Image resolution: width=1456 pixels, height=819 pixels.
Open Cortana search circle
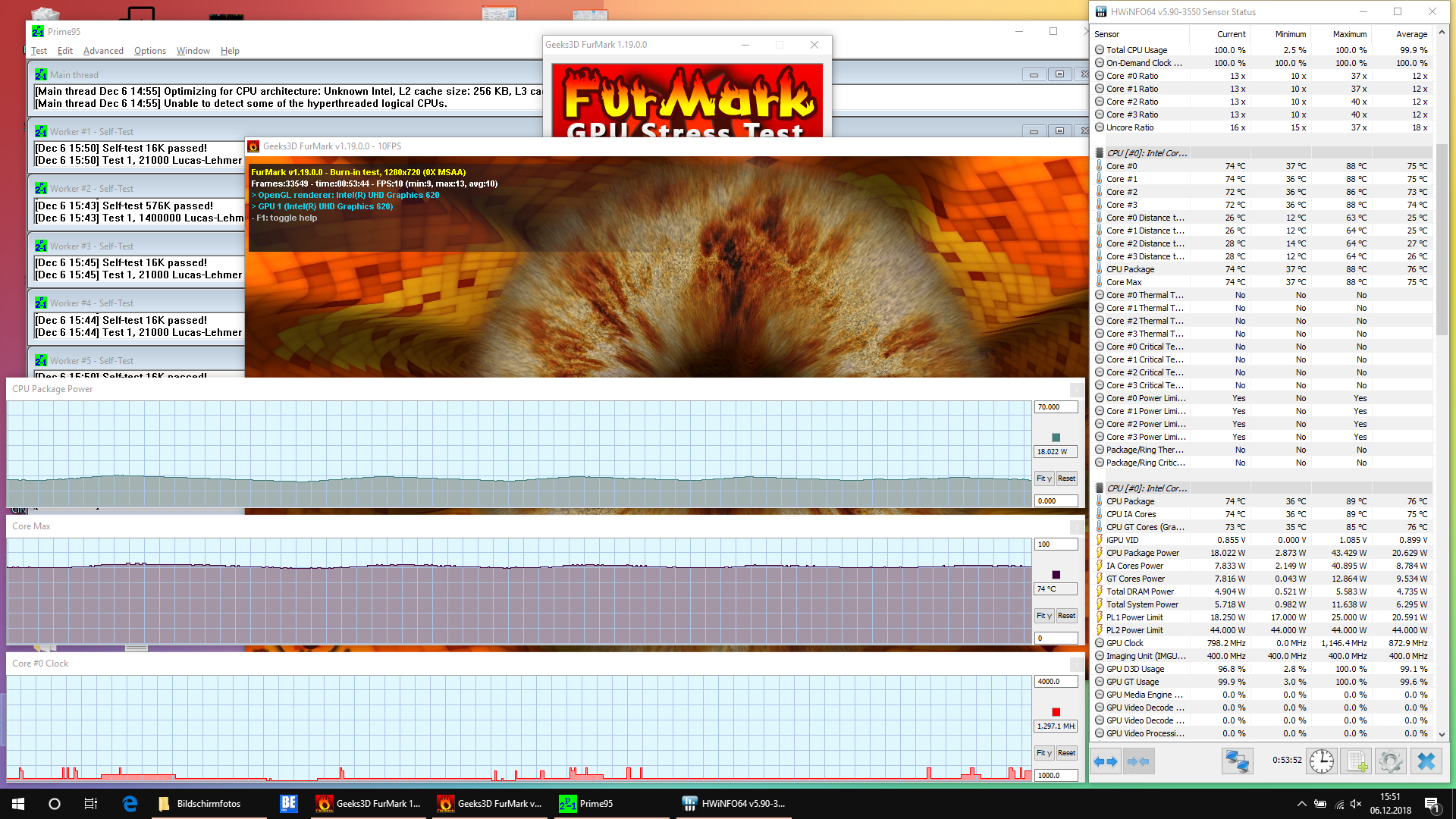[55, 804]
